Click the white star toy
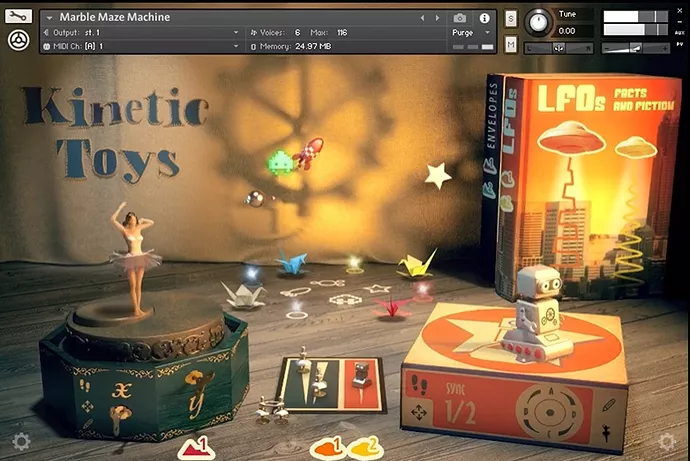 point(438,175)
